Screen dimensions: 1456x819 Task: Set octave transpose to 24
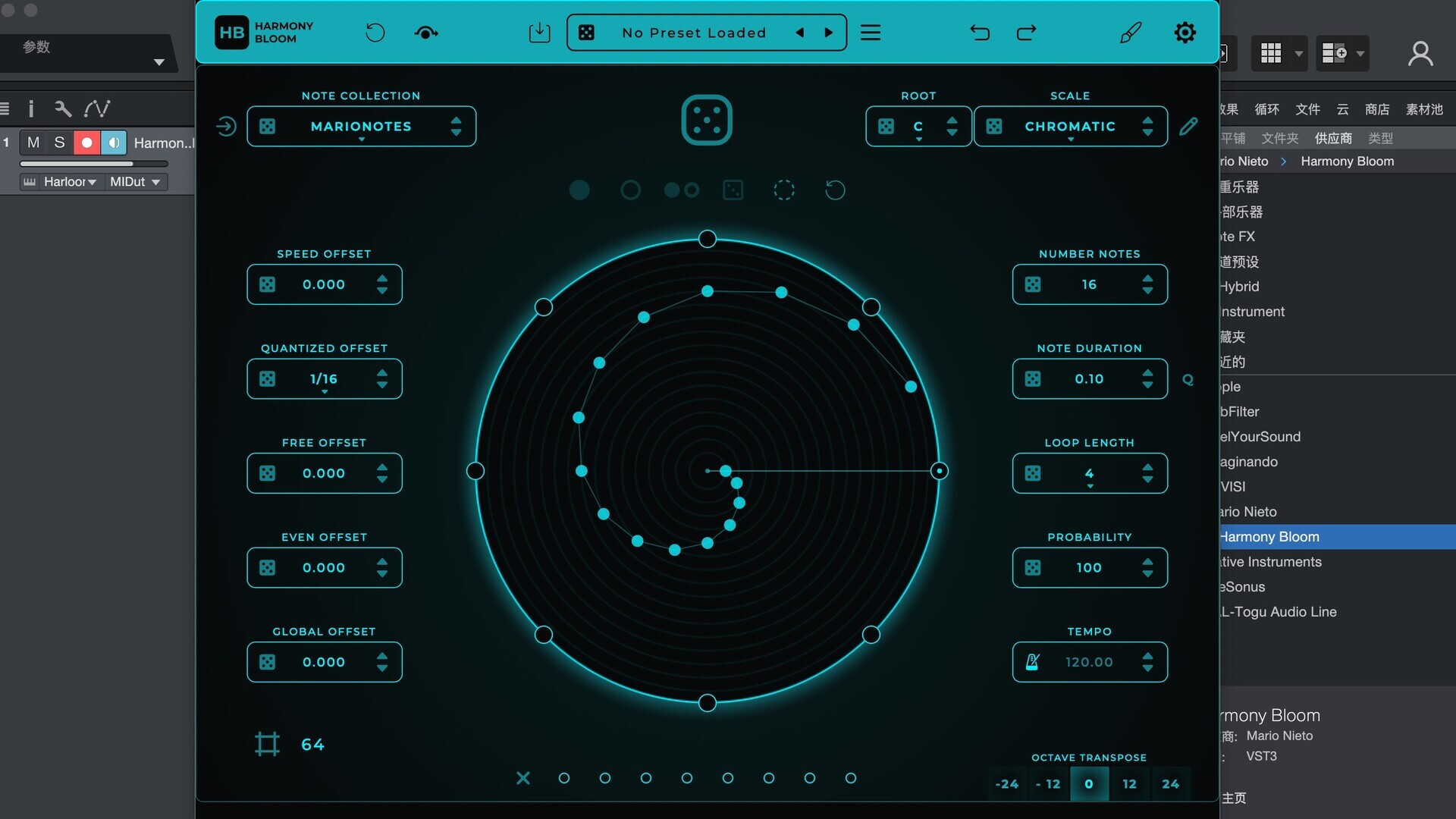(1171, 784)
